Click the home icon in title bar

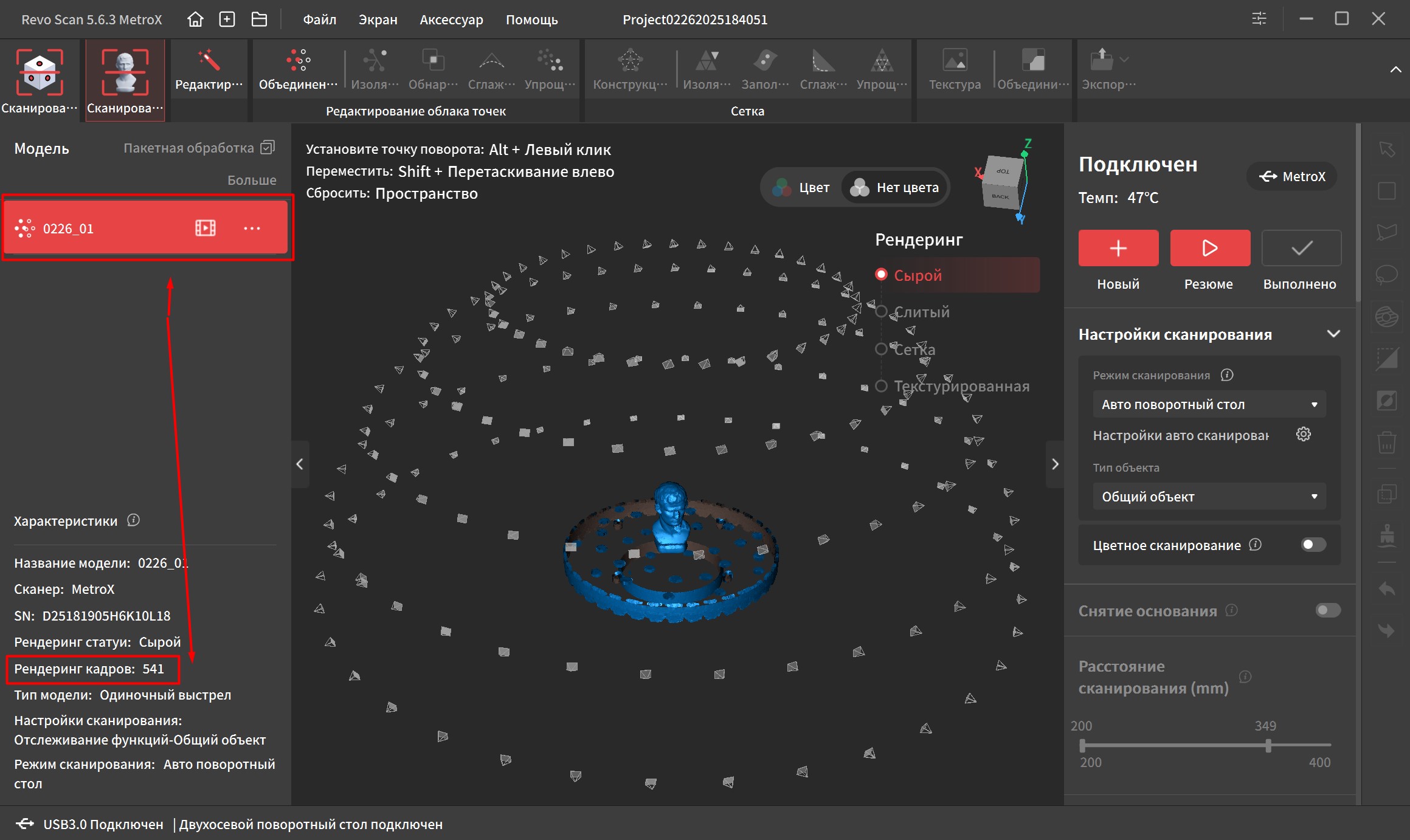[195, 19]
